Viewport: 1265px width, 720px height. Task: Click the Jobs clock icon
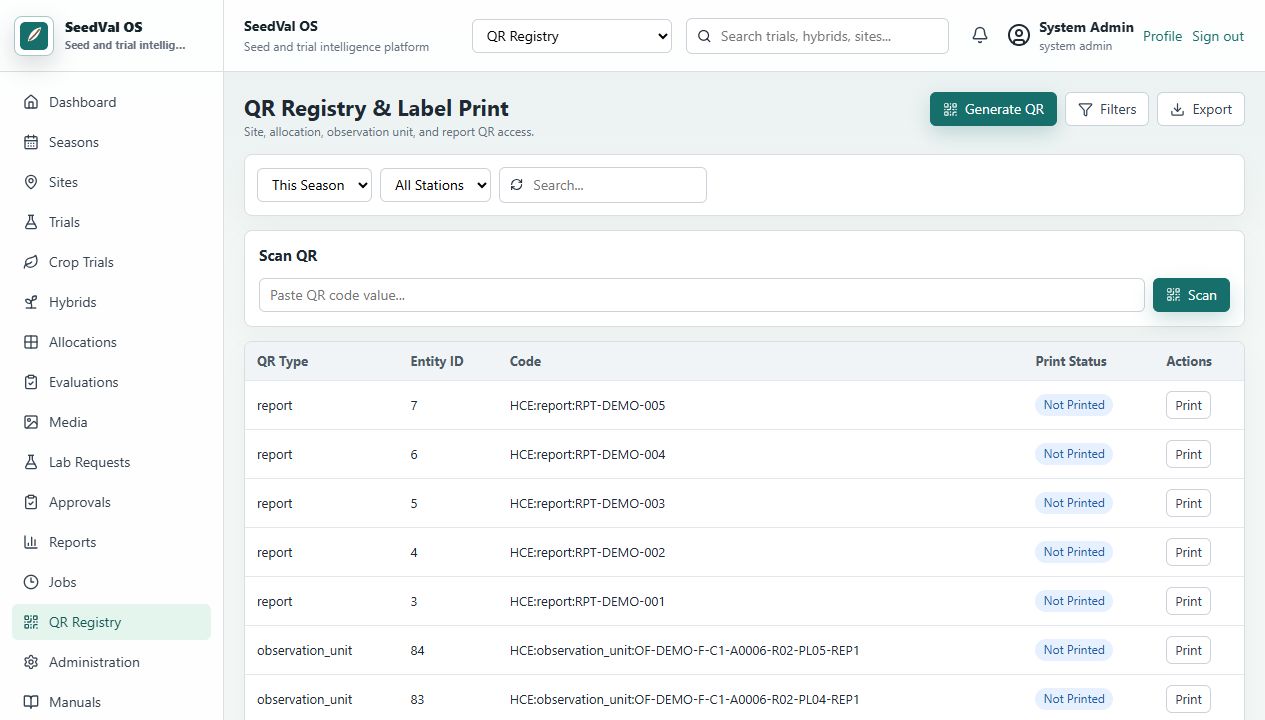point(31,582)
